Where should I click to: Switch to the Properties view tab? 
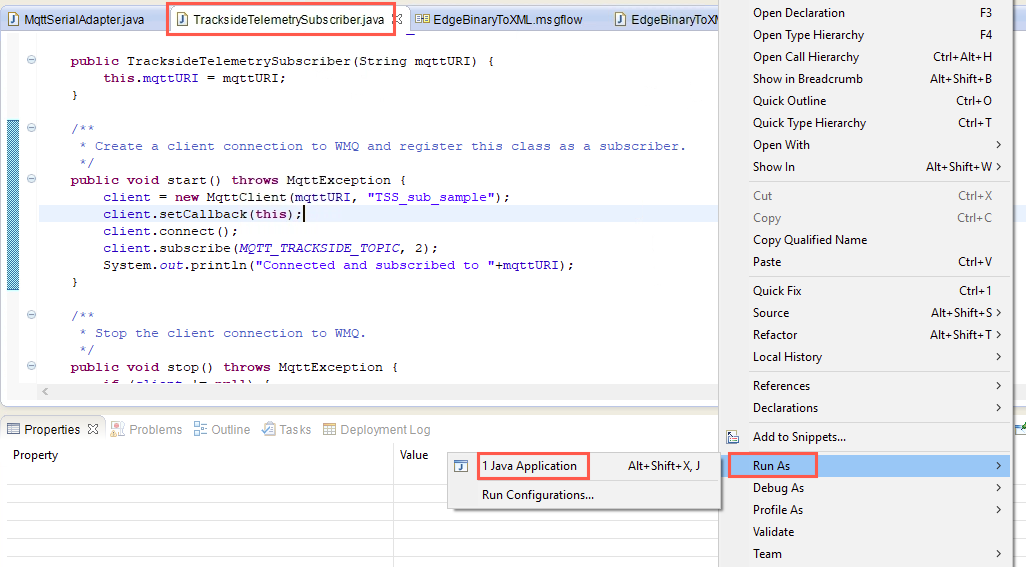(x=52, y=430)
